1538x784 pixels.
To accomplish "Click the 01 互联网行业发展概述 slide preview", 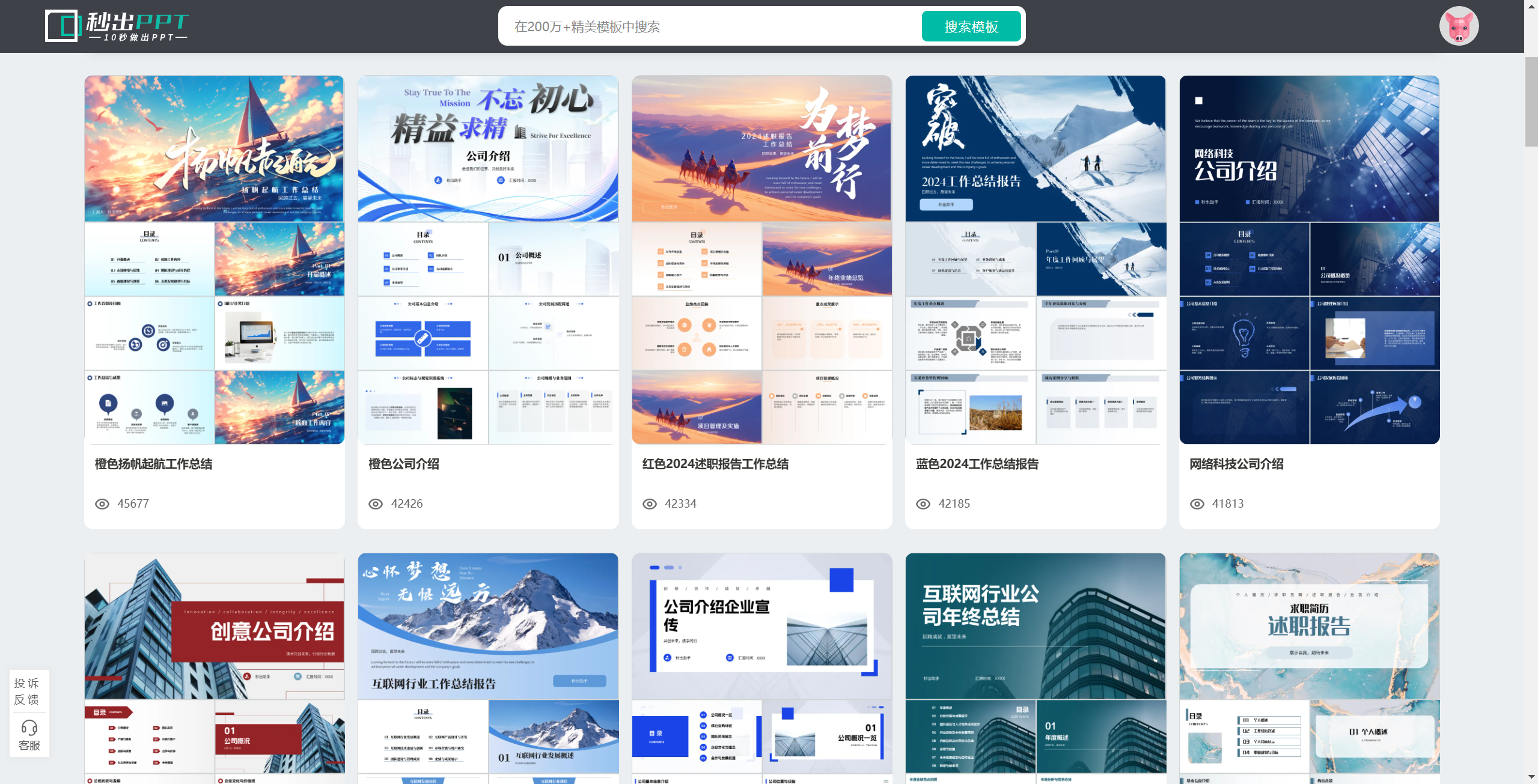I will [554, 737].
